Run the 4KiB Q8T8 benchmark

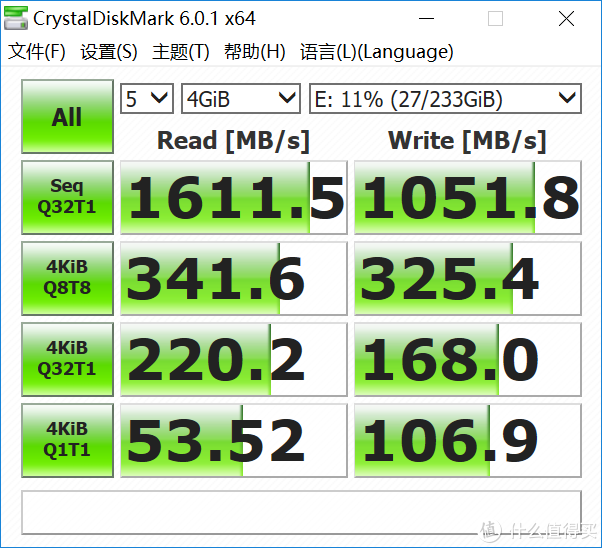coord(67,278)
